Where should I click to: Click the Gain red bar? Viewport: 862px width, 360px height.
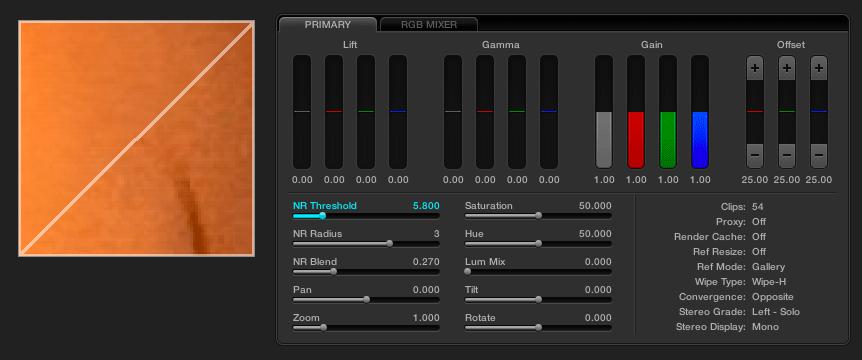636,112
